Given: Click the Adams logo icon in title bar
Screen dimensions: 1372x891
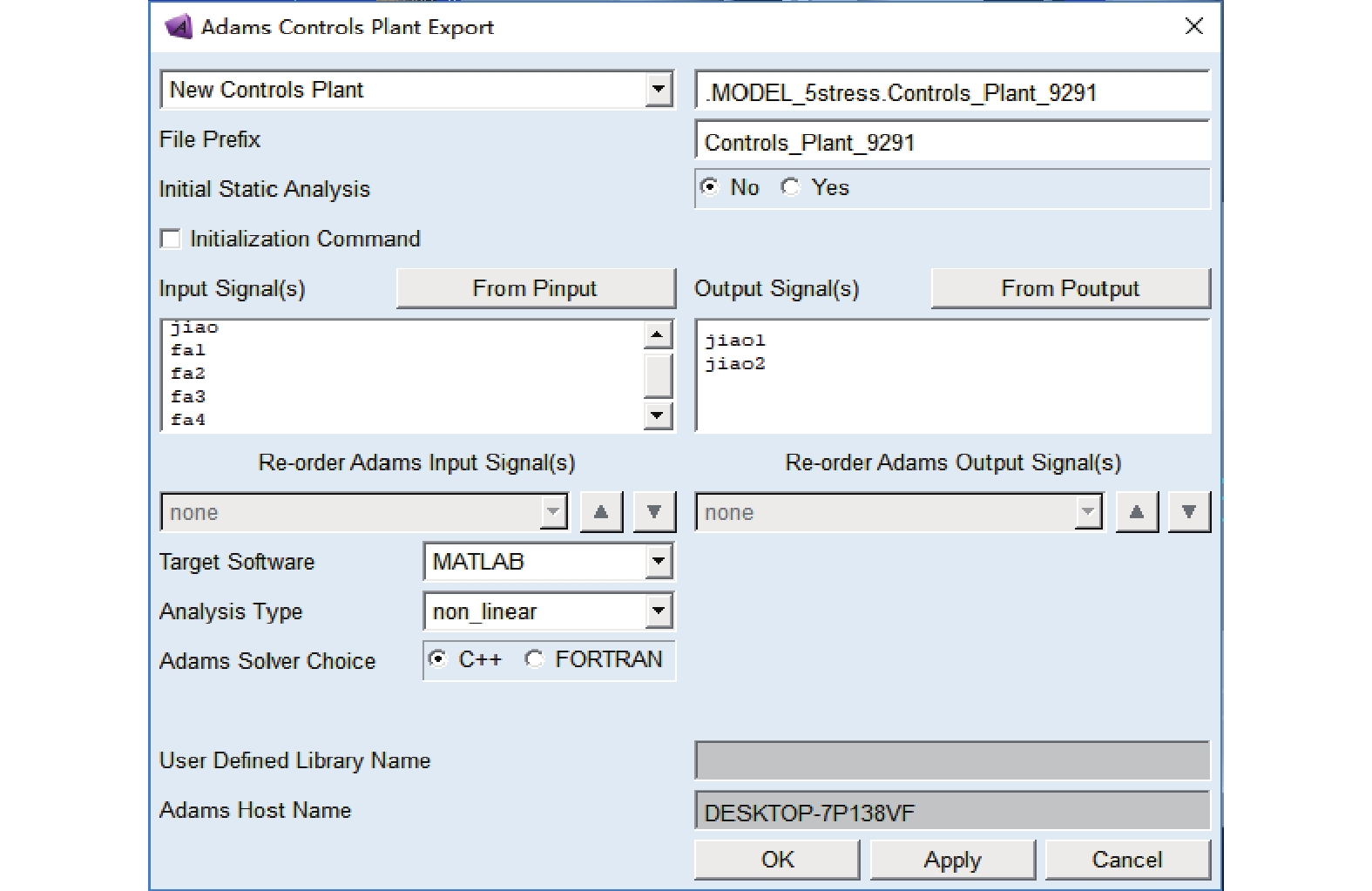Looking at the screenshot, I should click(x=179, y=27).
